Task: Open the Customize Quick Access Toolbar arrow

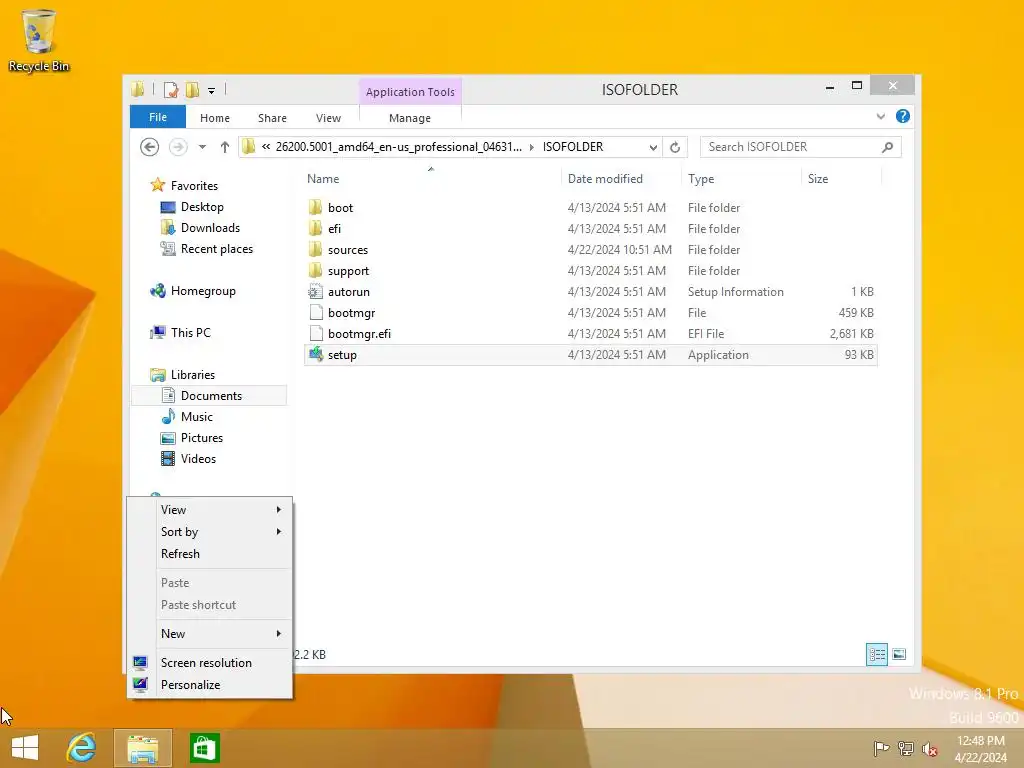Action: coord(212,91)
